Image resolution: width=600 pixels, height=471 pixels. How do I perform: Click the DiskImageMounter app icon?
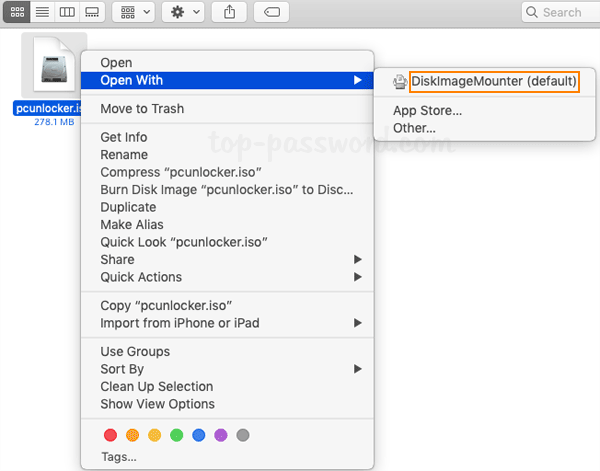pos(400,81)
